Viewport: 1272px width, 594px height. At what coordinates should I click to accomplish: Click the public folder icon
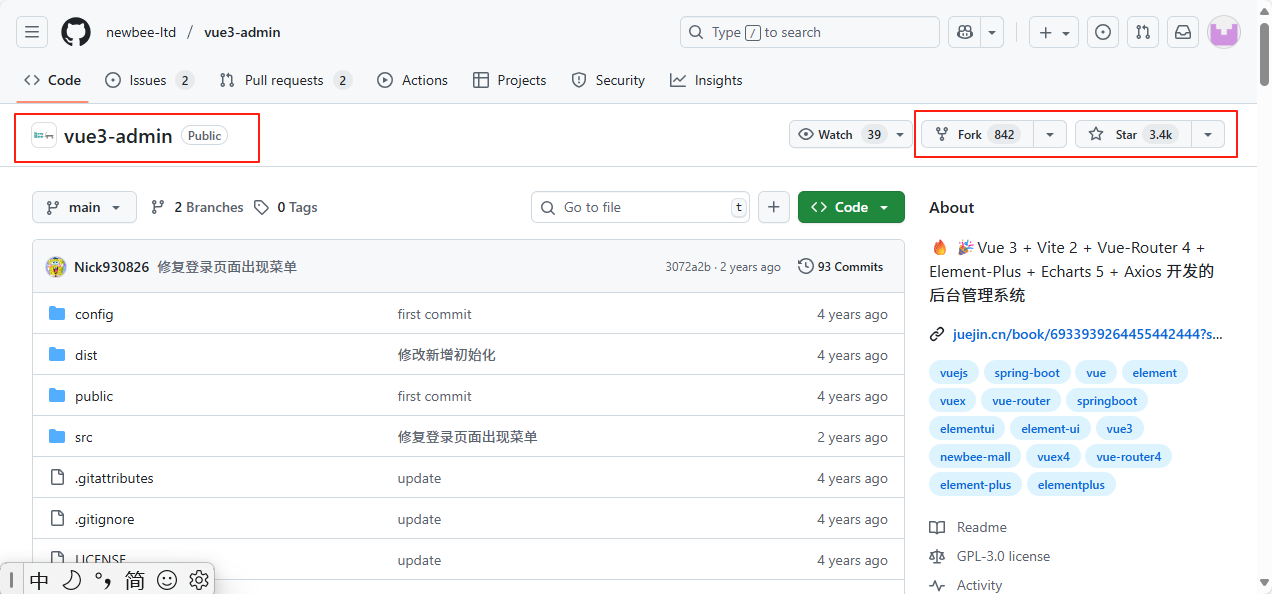[x=57, y=396]
